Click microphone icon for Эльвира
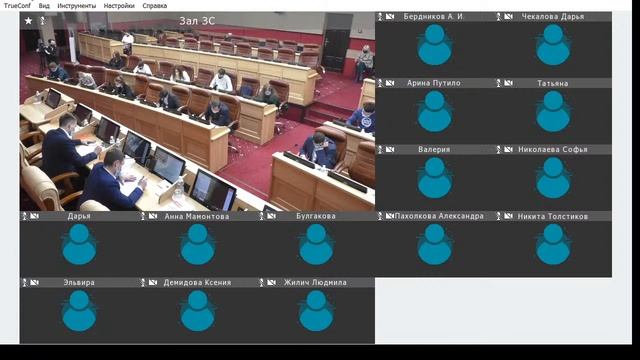 pos(24,282)
